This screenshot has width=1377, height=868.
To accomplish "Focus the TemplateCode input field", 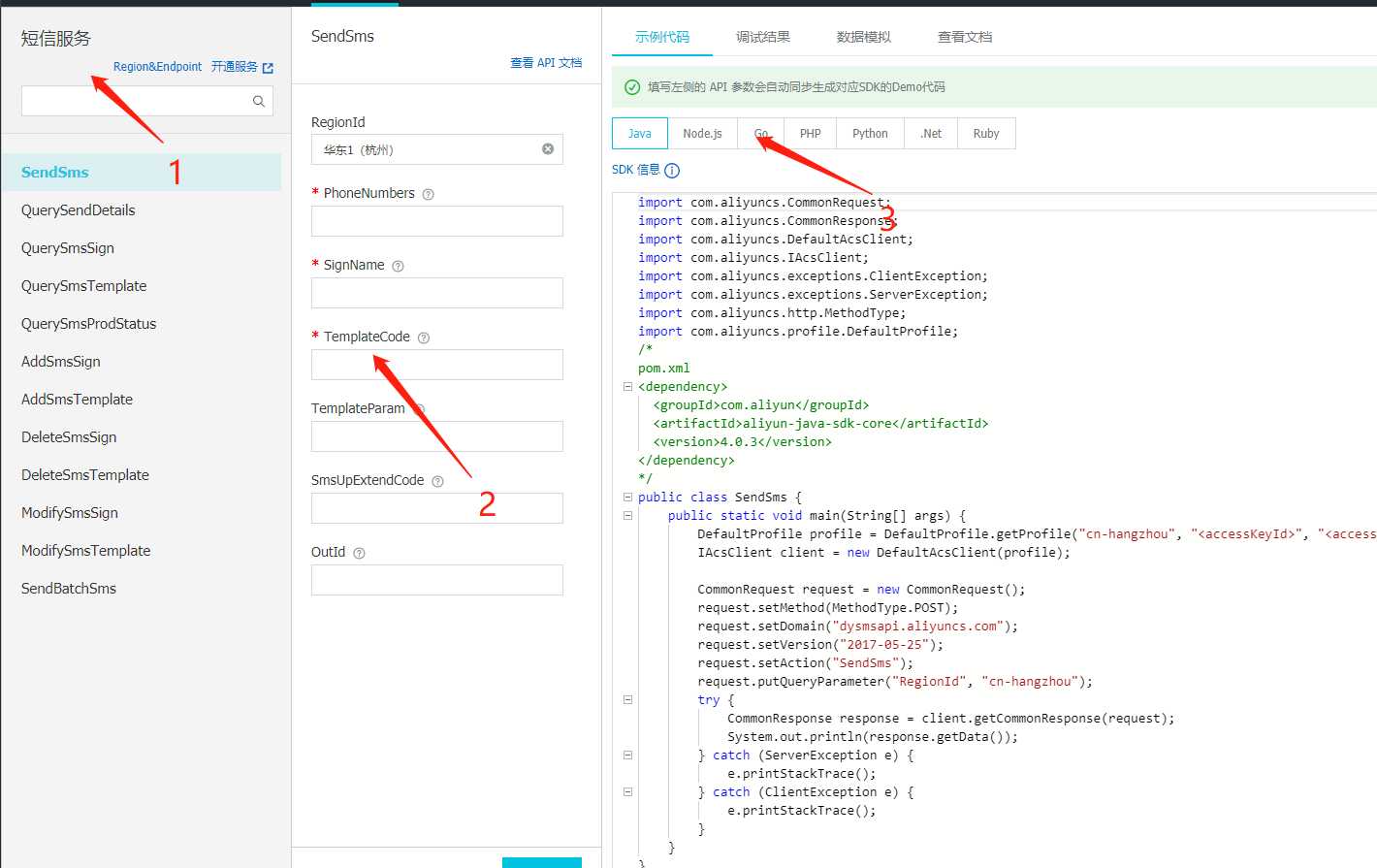I will point(437,365).
